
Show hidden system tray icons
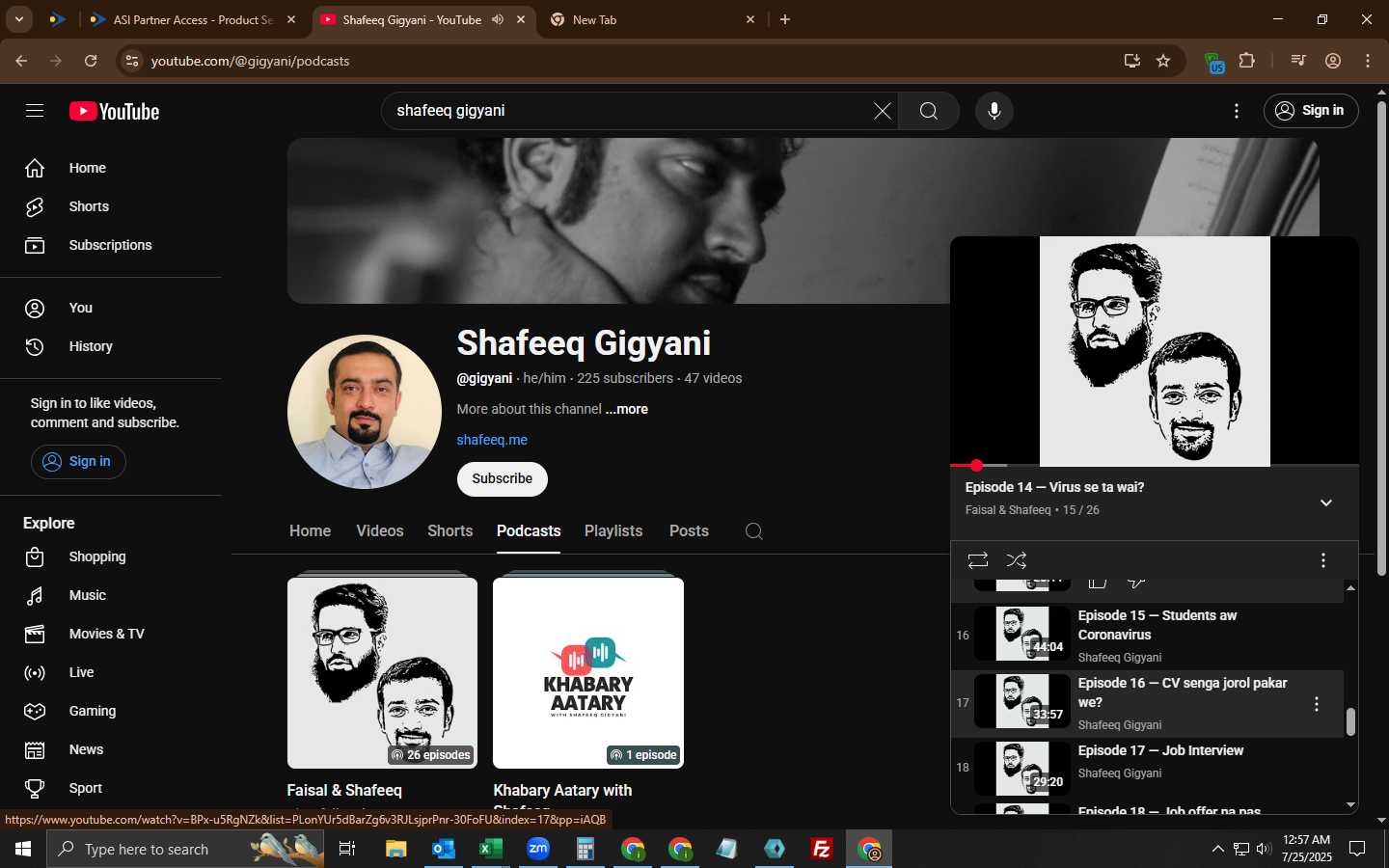click(x=1217, y=849)
